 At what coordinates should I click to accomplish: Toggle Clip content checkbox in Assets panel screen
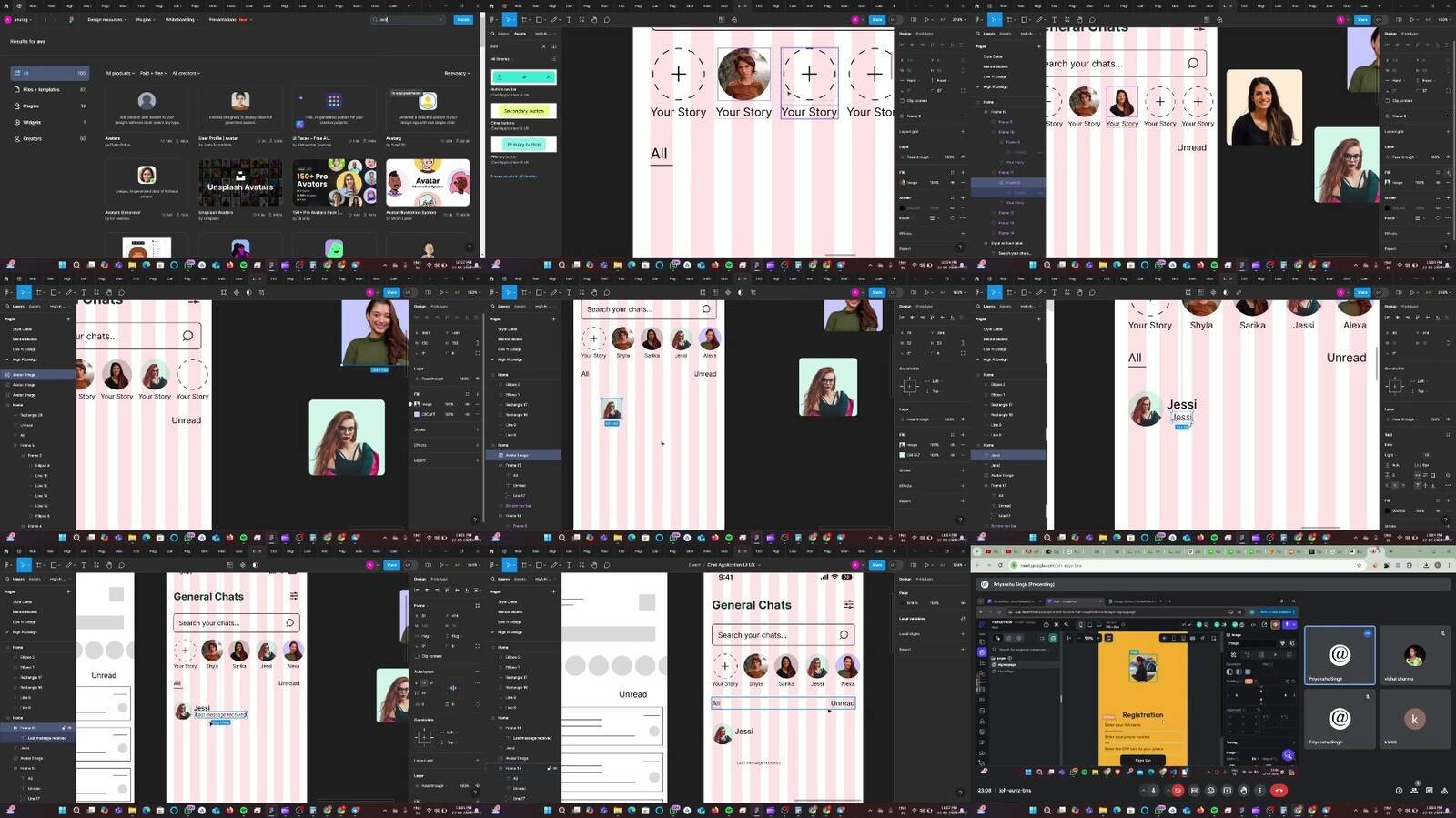point(903,100)
